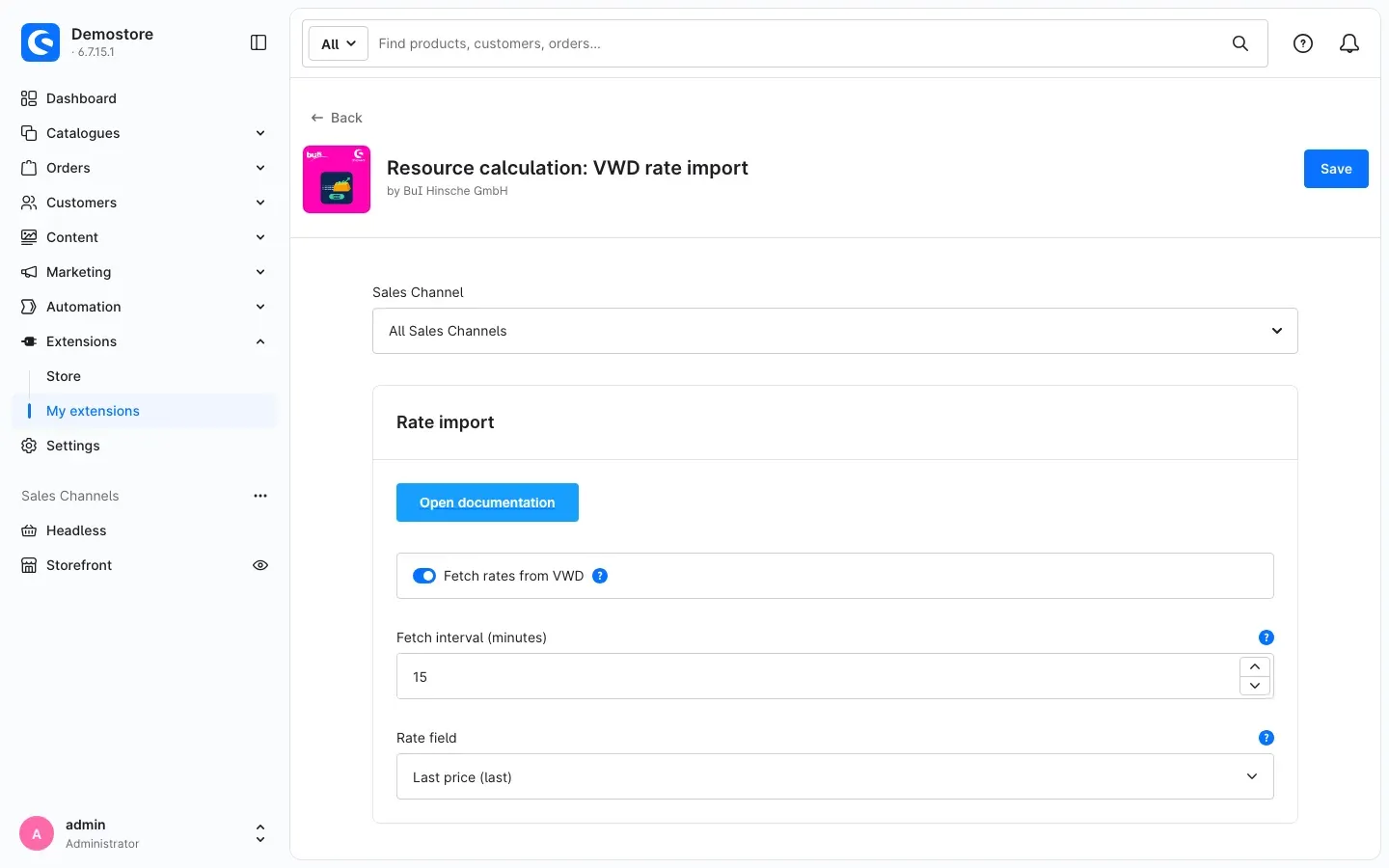Open the Rate field dropdown
1389x868 pixels.
coord(835,776)
